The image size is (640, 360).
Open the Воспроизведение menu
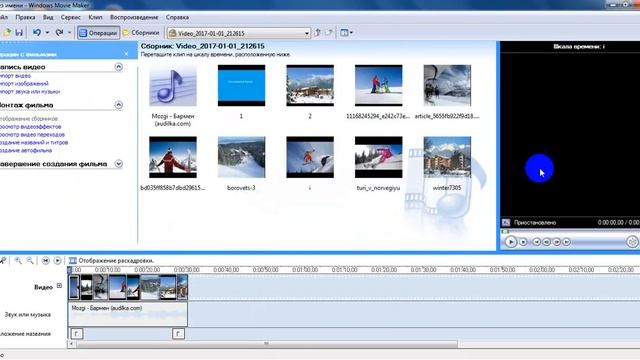134,17
